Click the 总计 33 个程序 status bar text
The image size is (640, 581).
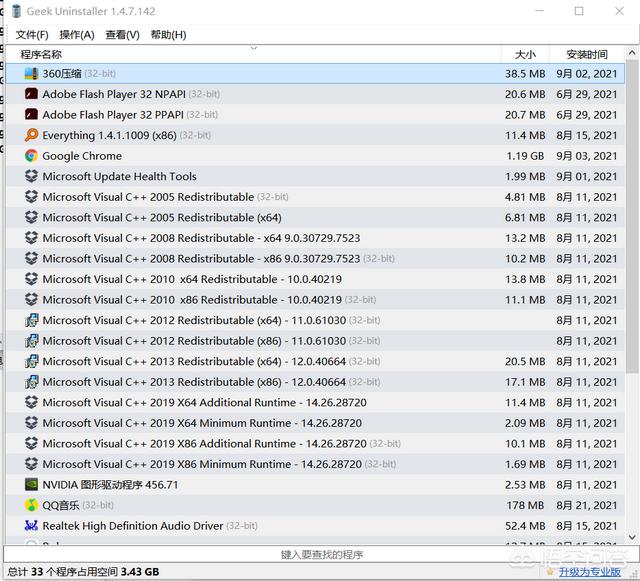(x=83, y=572)
